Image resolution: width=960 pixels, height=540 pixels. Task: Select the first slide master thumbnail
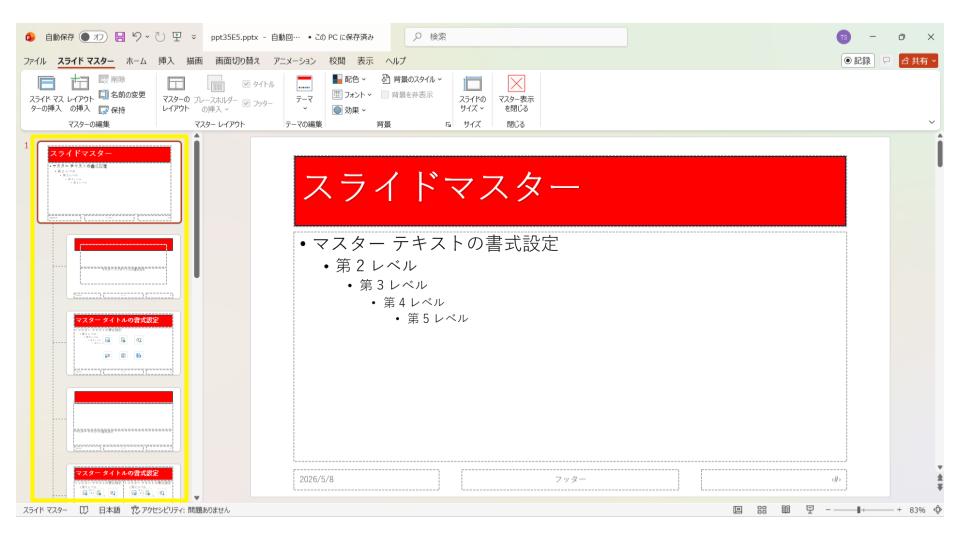(109, 182)
